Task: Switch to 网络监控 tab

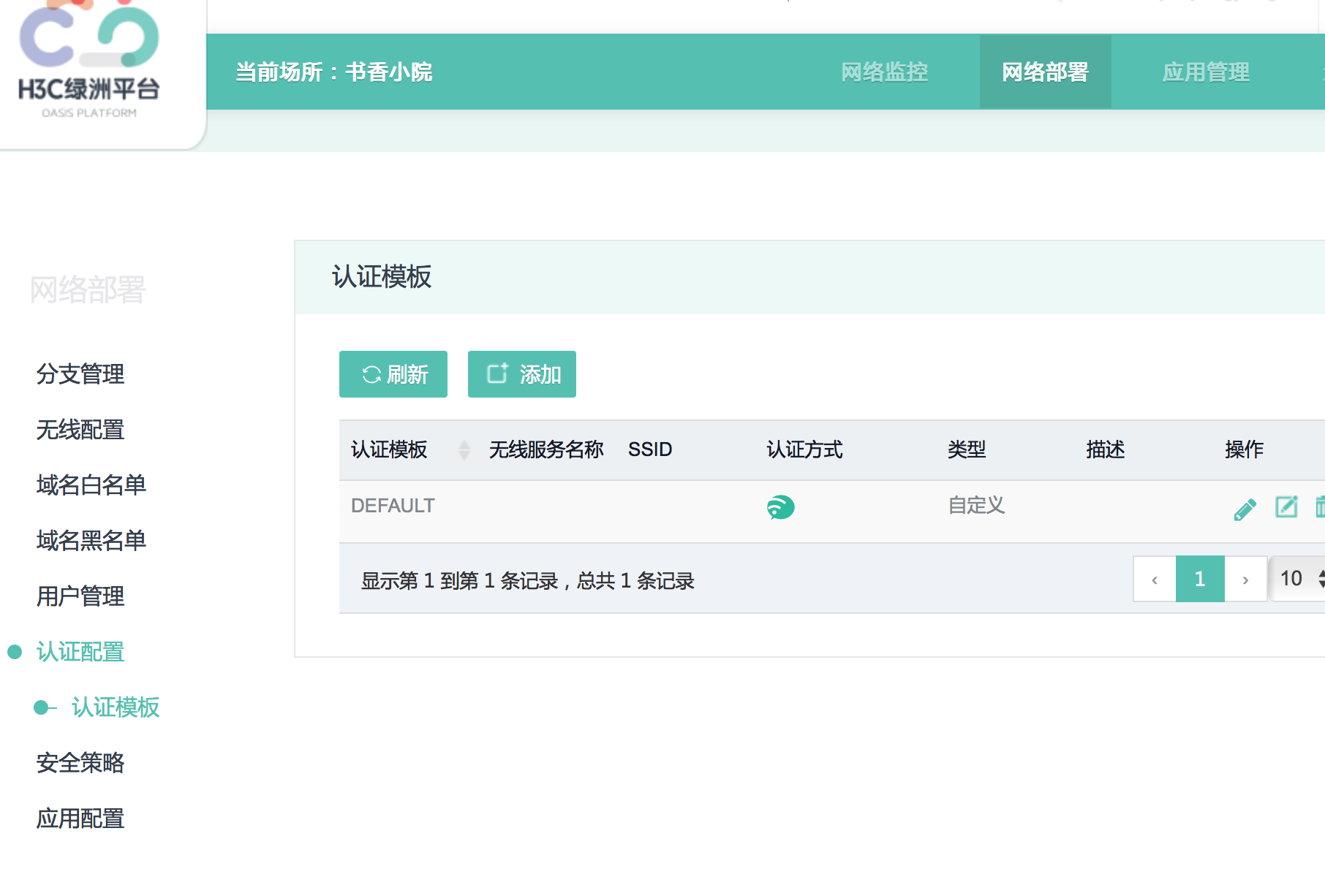Action: [x=884, y=72]
